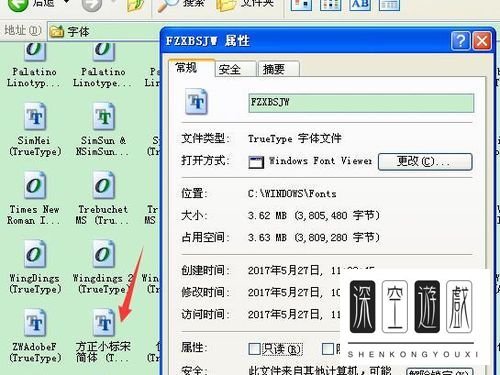Select the Times New Roman font icon
The height and width of the screenshot is (375, 500).
[x=35, y=185]
